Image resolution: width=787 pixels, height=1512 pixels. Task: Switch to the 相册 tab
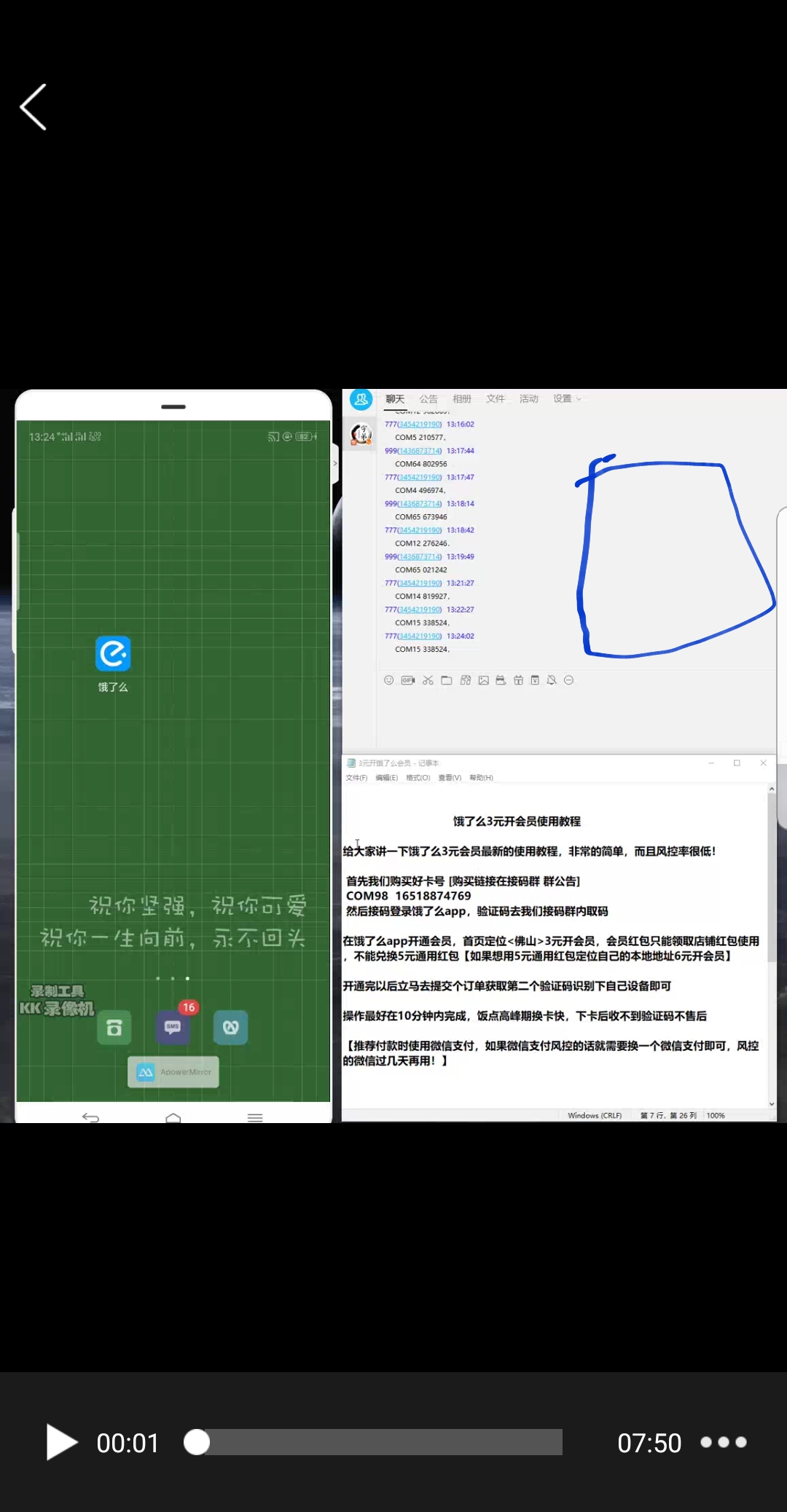tap(462, 399)
